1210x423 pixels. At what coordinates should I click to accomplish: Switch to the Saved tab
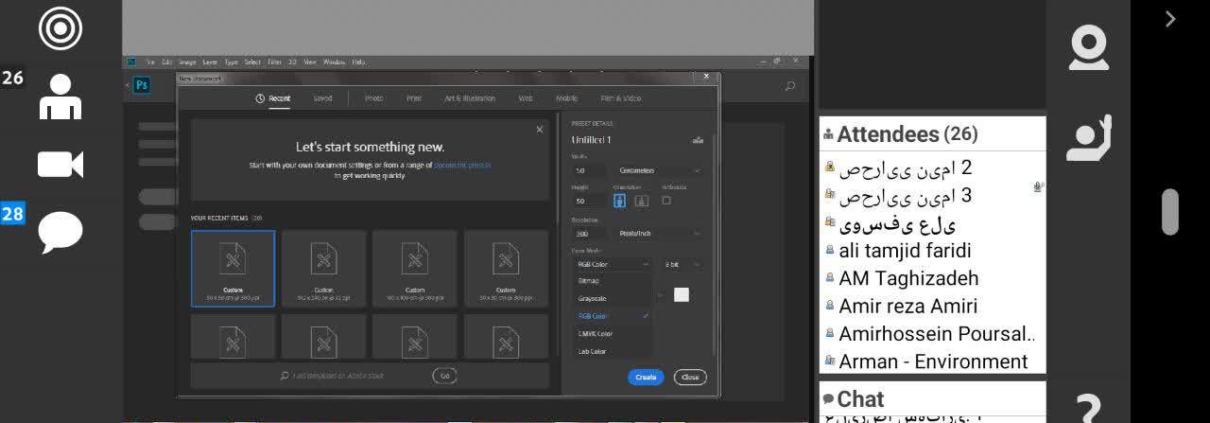coord(322,99)
